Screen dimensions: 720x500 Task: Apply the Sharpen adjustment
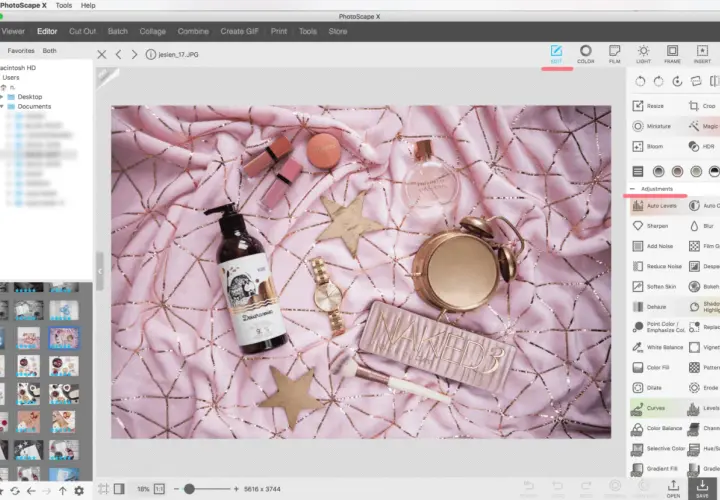tap(650, 226)
